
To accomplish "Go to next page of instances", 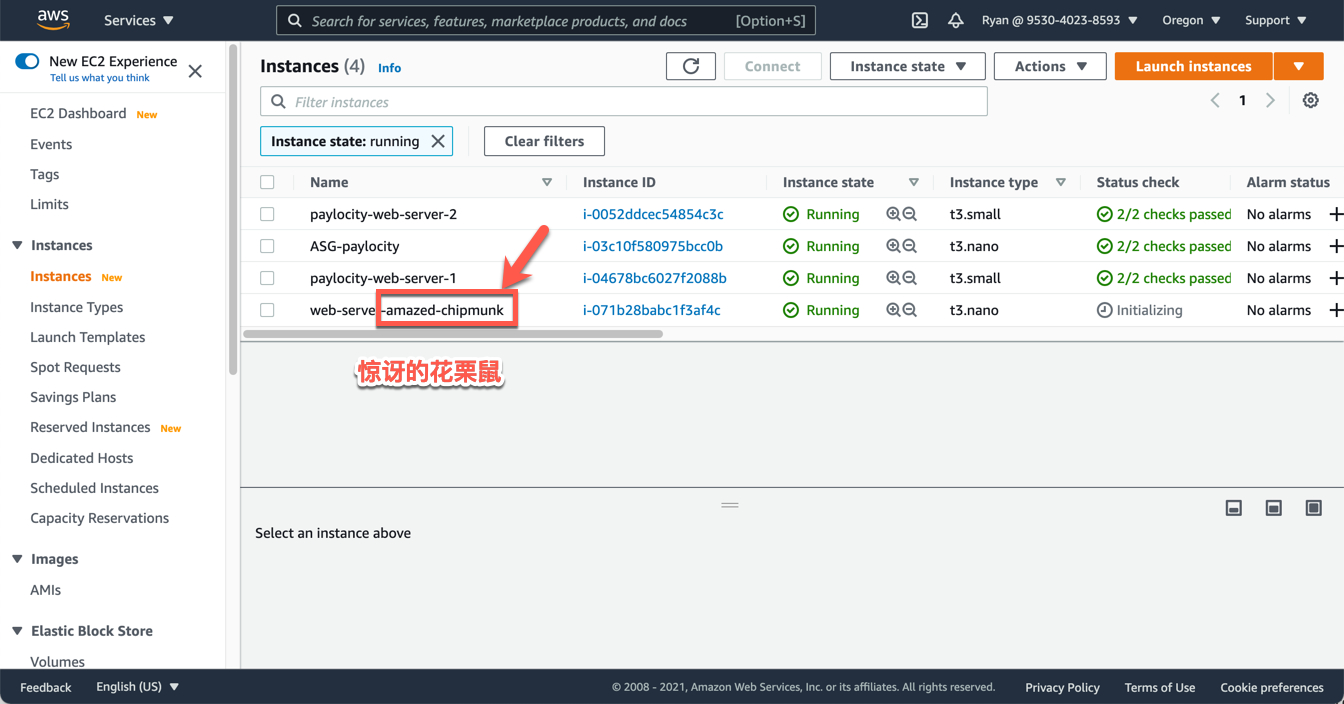I will 1270,100.
